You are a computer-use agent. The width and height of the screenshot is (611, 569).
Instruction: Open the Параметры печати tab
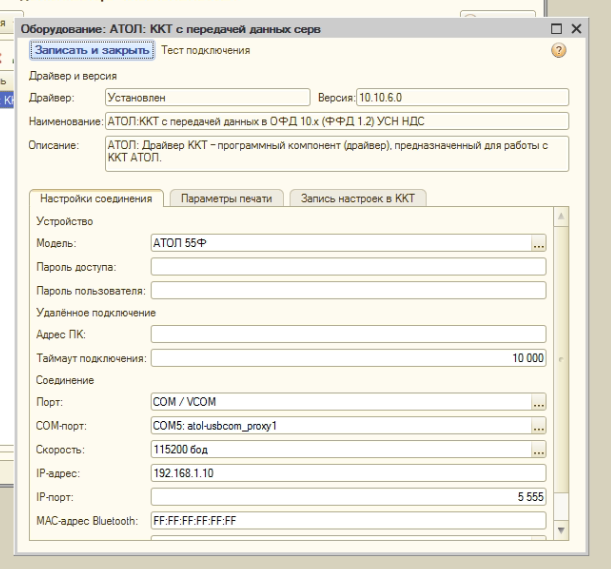pos(226,198)
